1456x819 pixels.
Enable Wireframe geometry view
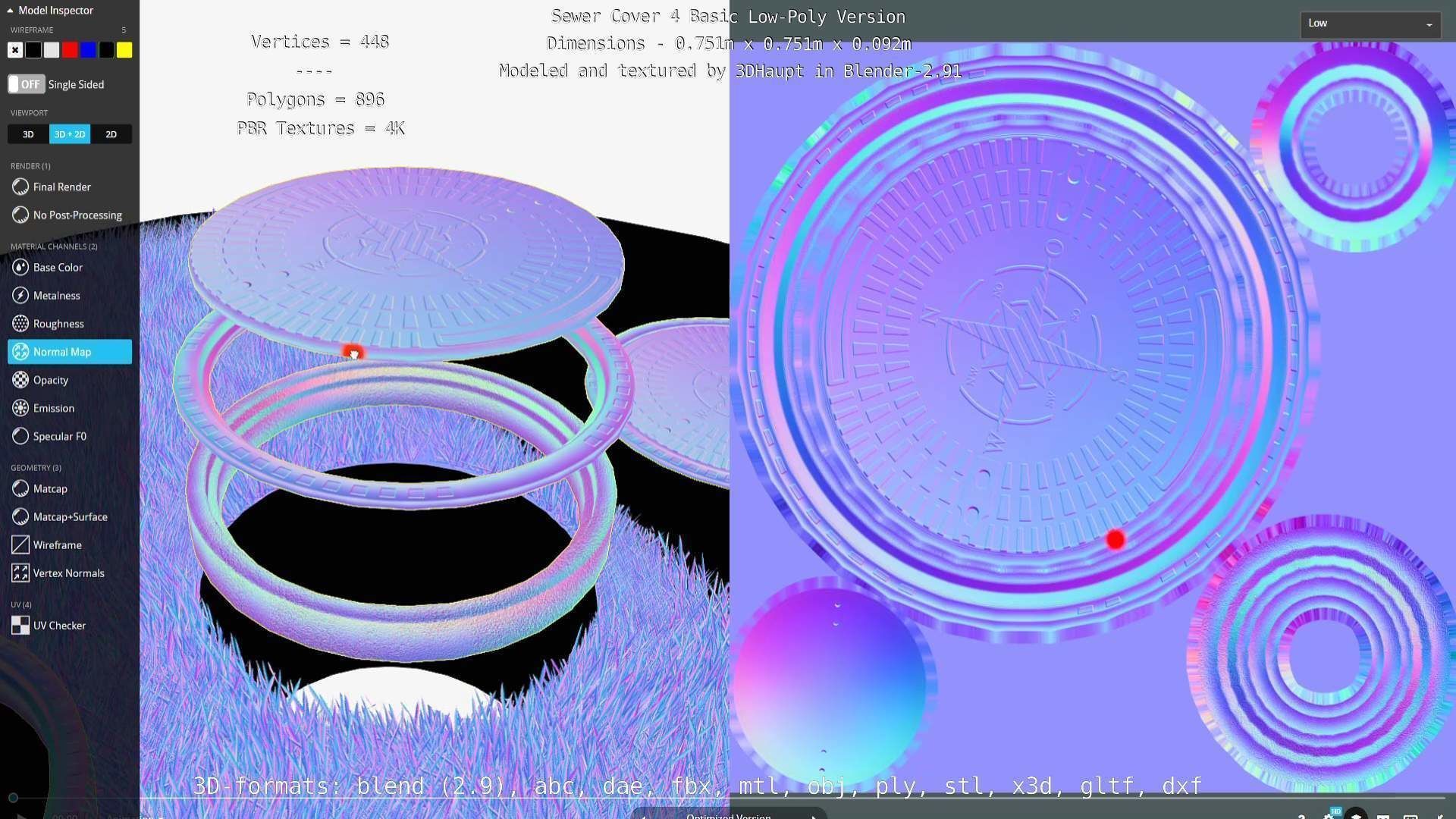coord(57,545)
